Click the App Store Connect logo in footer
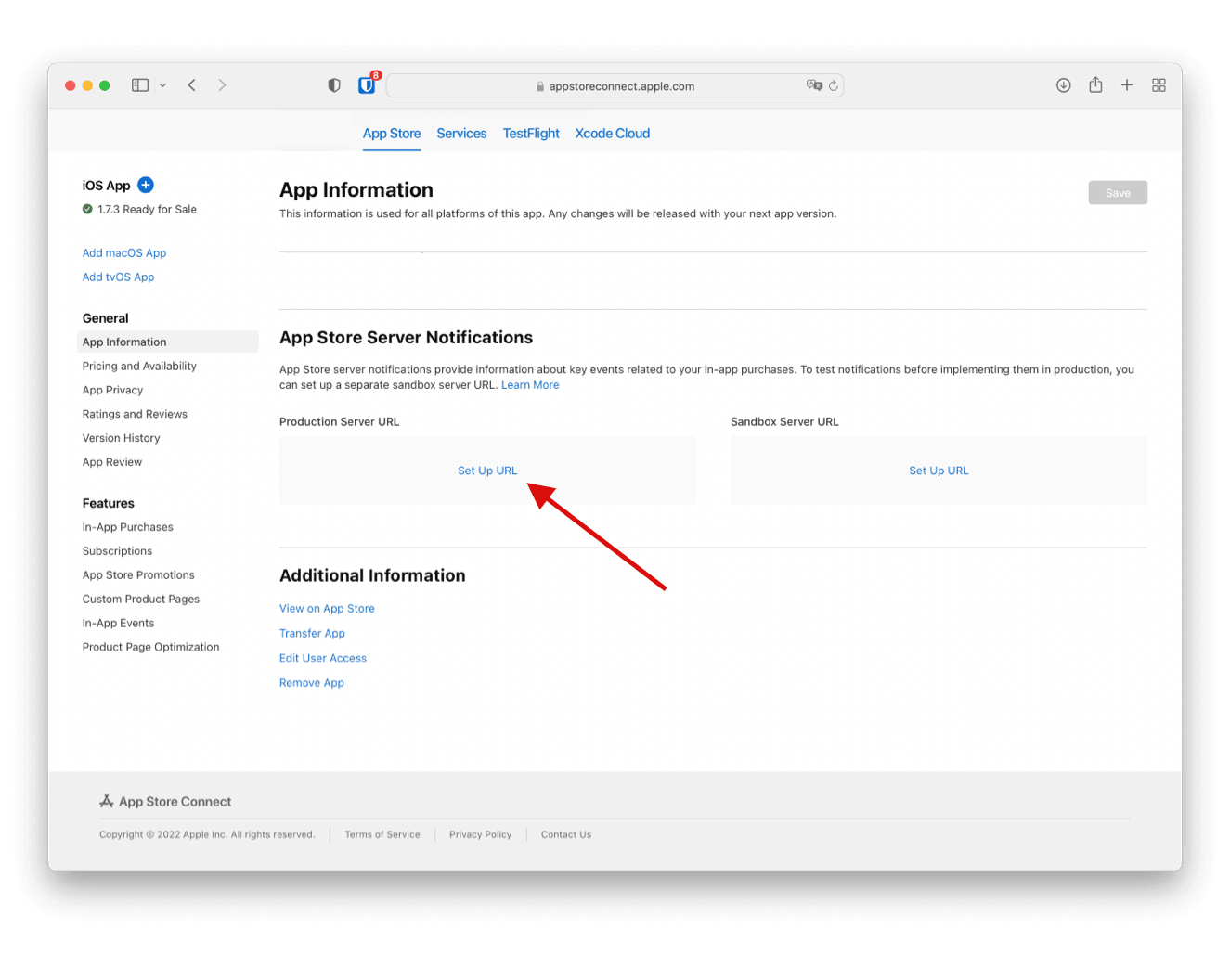Image resolution: width=1230 pixels, height=980 pixels. coord(165,801)
